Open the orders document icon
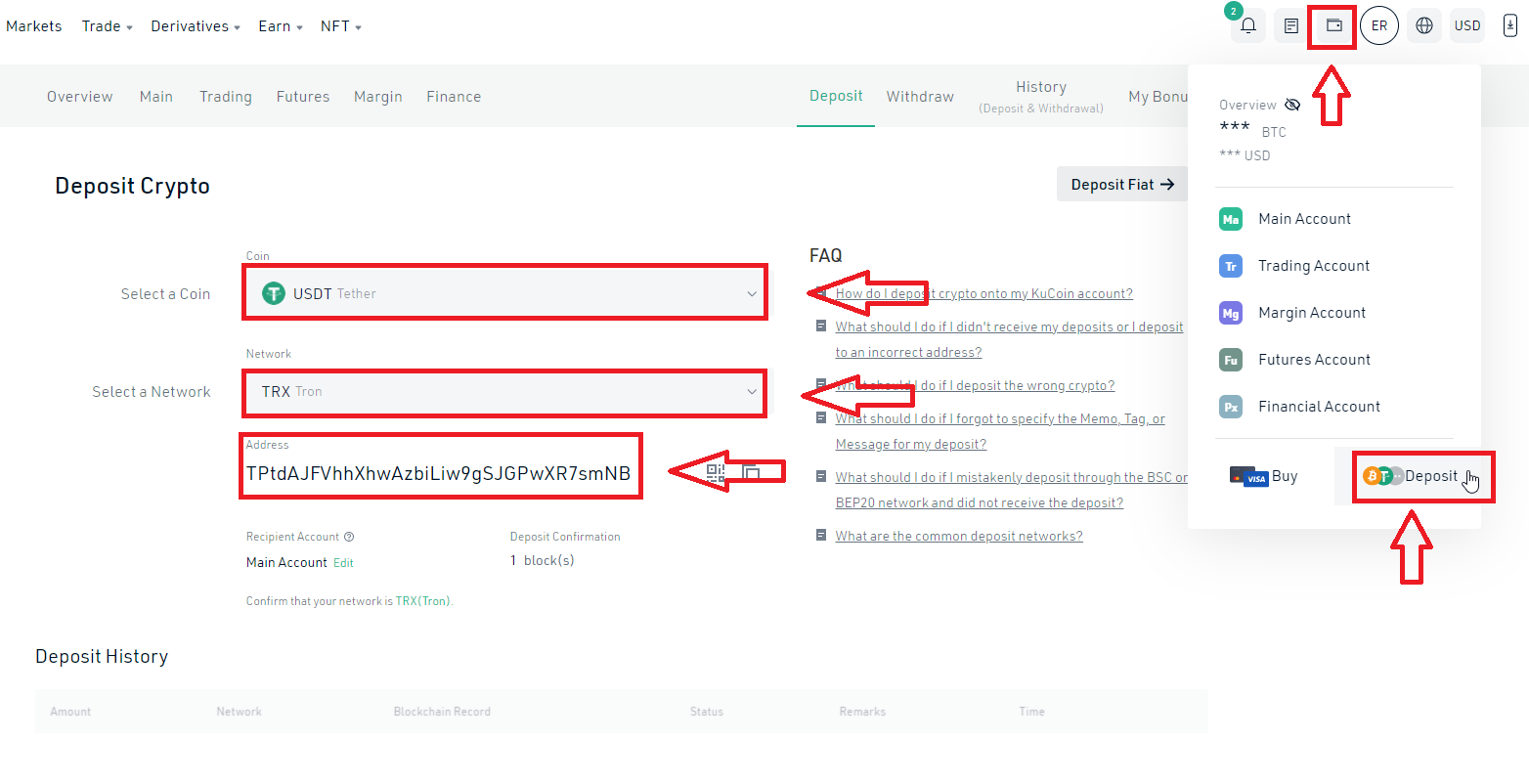The height and width of the screenshot is (784, 1529). [x=1291, y=26]
